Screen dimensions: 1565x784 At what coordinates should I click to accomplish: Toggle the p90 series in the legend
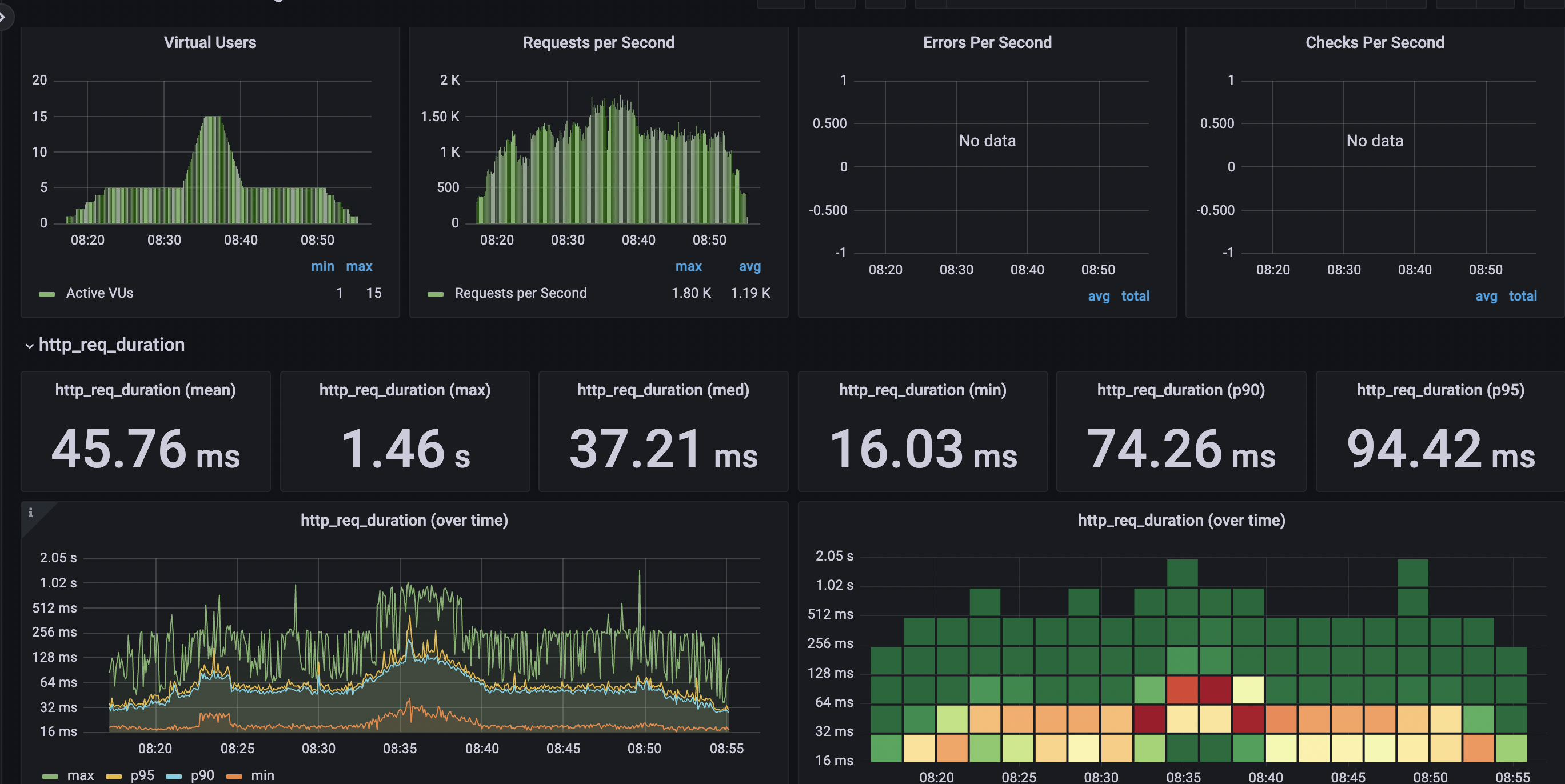click(202, 775)
